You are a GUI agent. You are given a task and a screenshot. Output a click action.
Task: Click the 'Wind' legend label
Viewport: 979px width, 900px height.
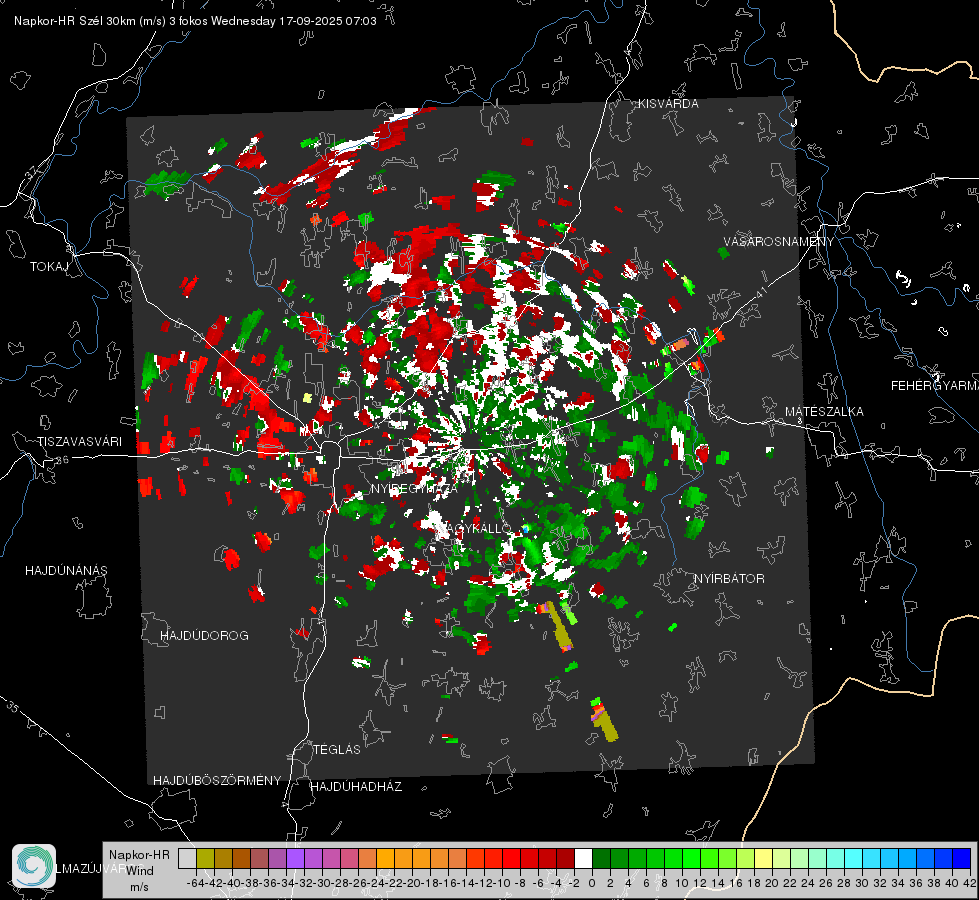[139, 871]
